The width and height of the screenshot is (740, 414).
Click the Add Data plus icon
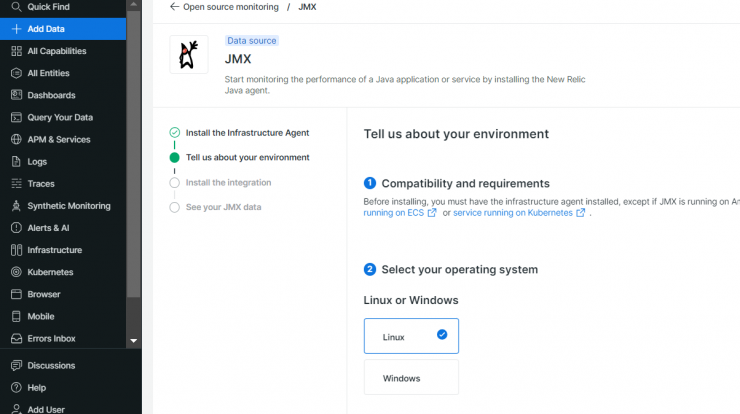point(16,29)
